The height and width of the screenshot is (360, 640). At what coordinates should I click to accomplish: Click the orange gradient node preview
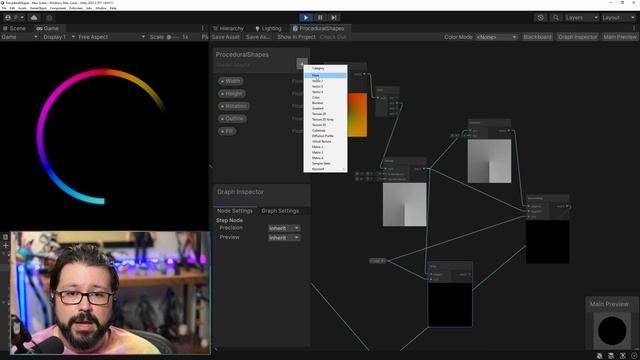[357, 115]
